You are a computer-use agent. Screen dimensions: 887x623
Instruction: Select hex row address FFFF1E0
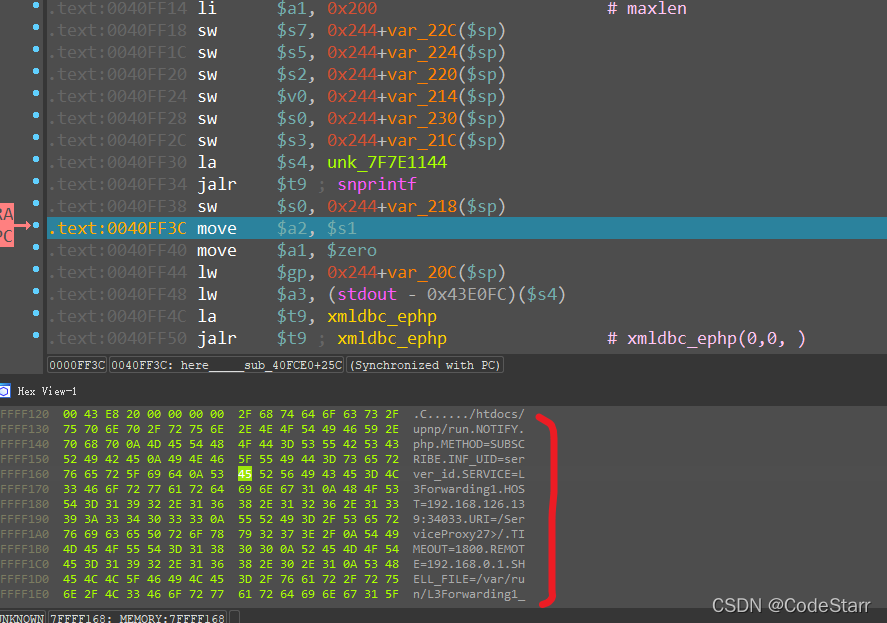pos(25,594)
